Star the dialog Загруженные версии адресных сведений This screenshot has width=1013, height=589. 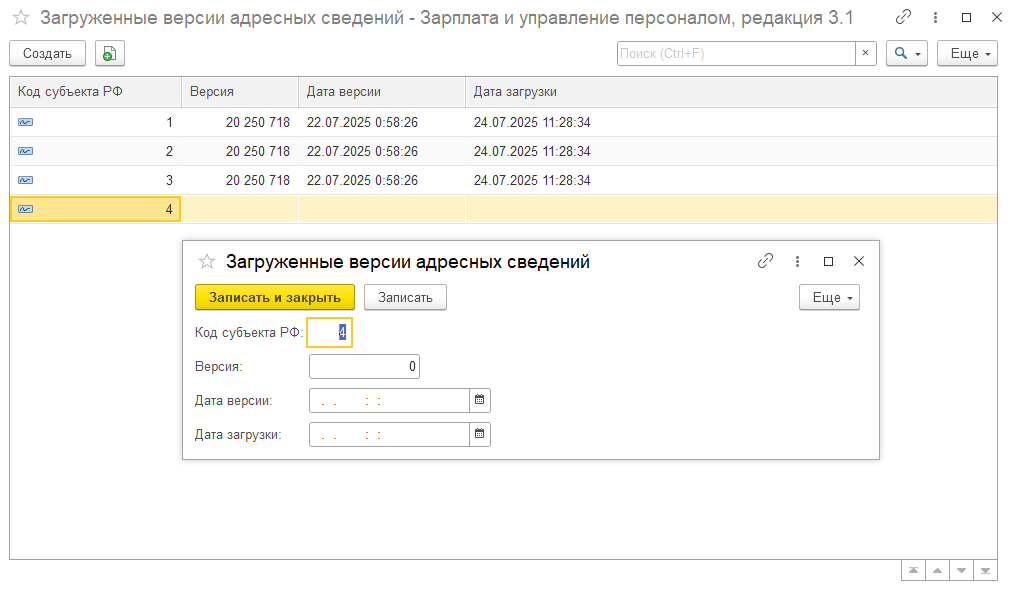[207, 262]
